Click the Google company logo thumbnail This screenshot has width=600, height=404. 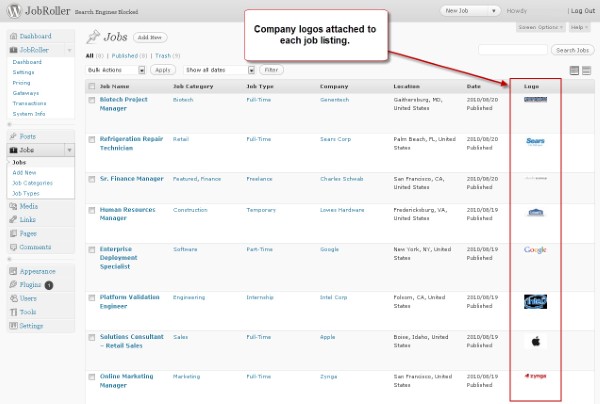tap(535, 250)
